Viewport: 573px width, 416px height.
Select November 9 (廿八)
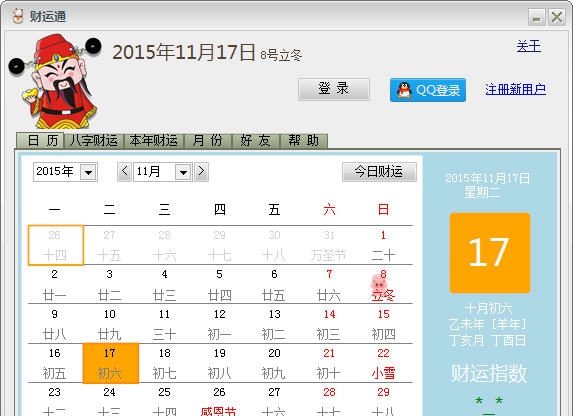55,324
